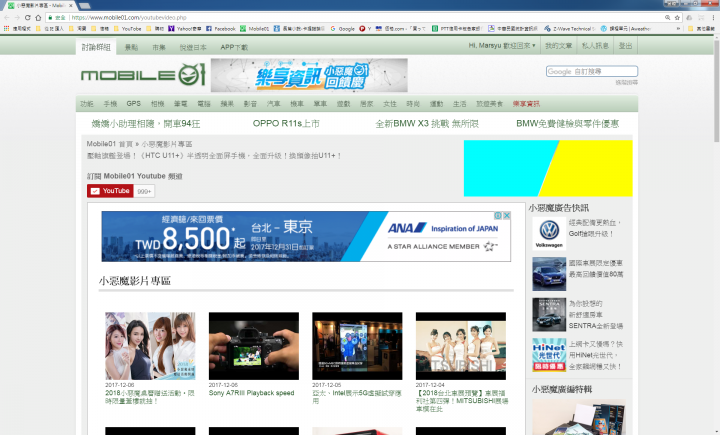Click the cyan and yellow ad block

(548, 168)
